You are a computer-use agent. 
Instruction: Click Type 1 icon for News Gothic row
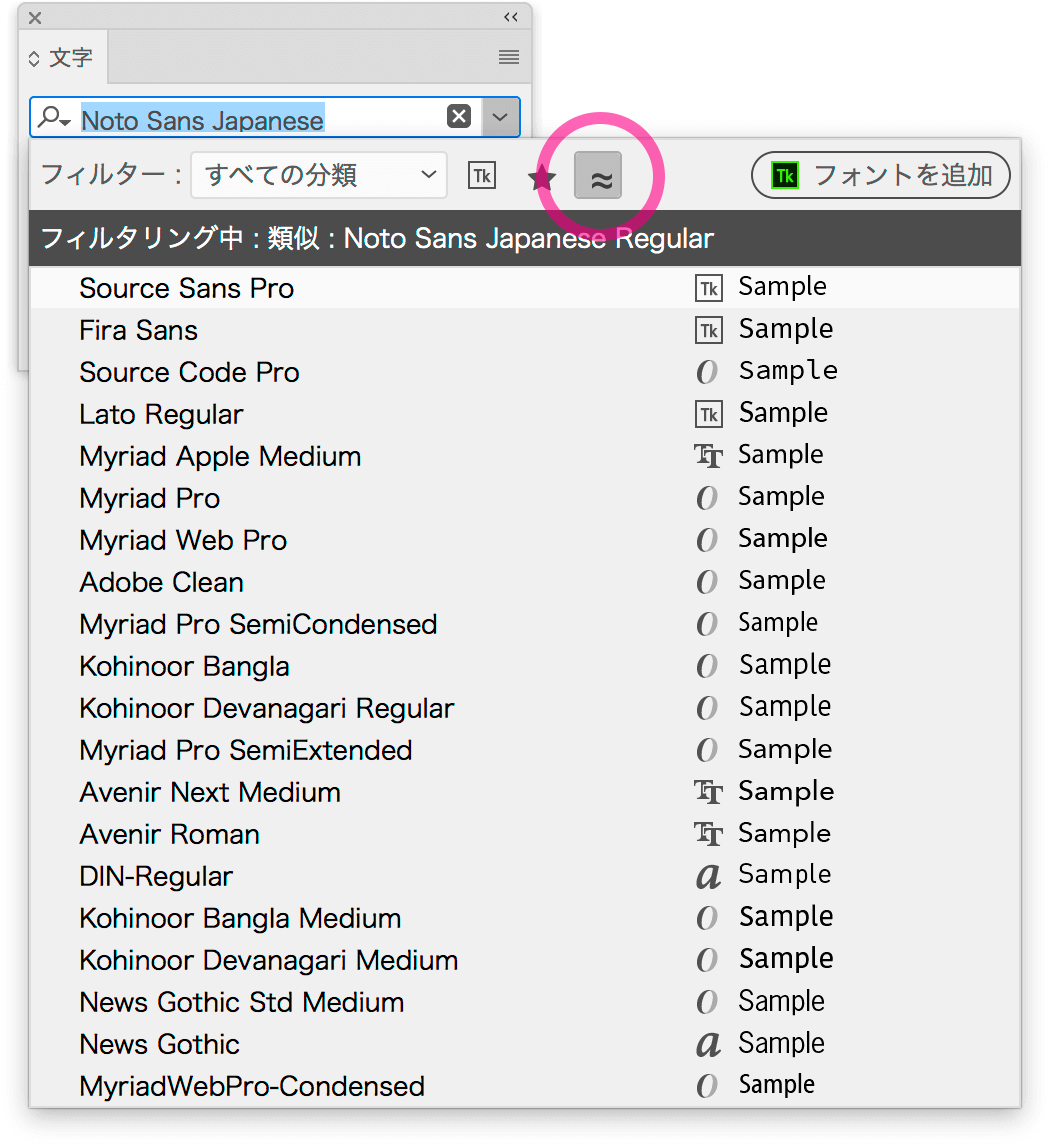coord(708,1044)
